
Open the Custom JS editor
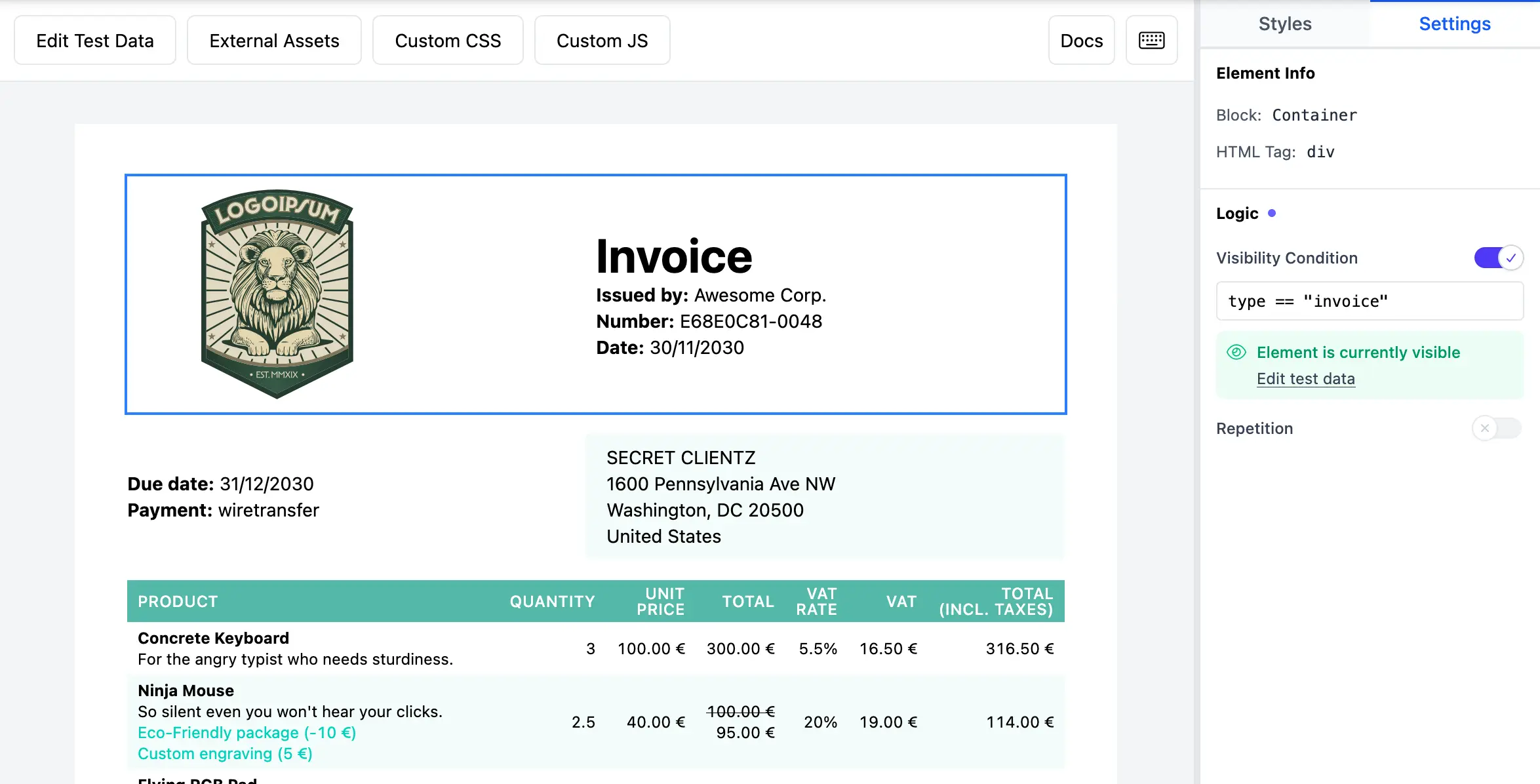(x=602, y=41)
